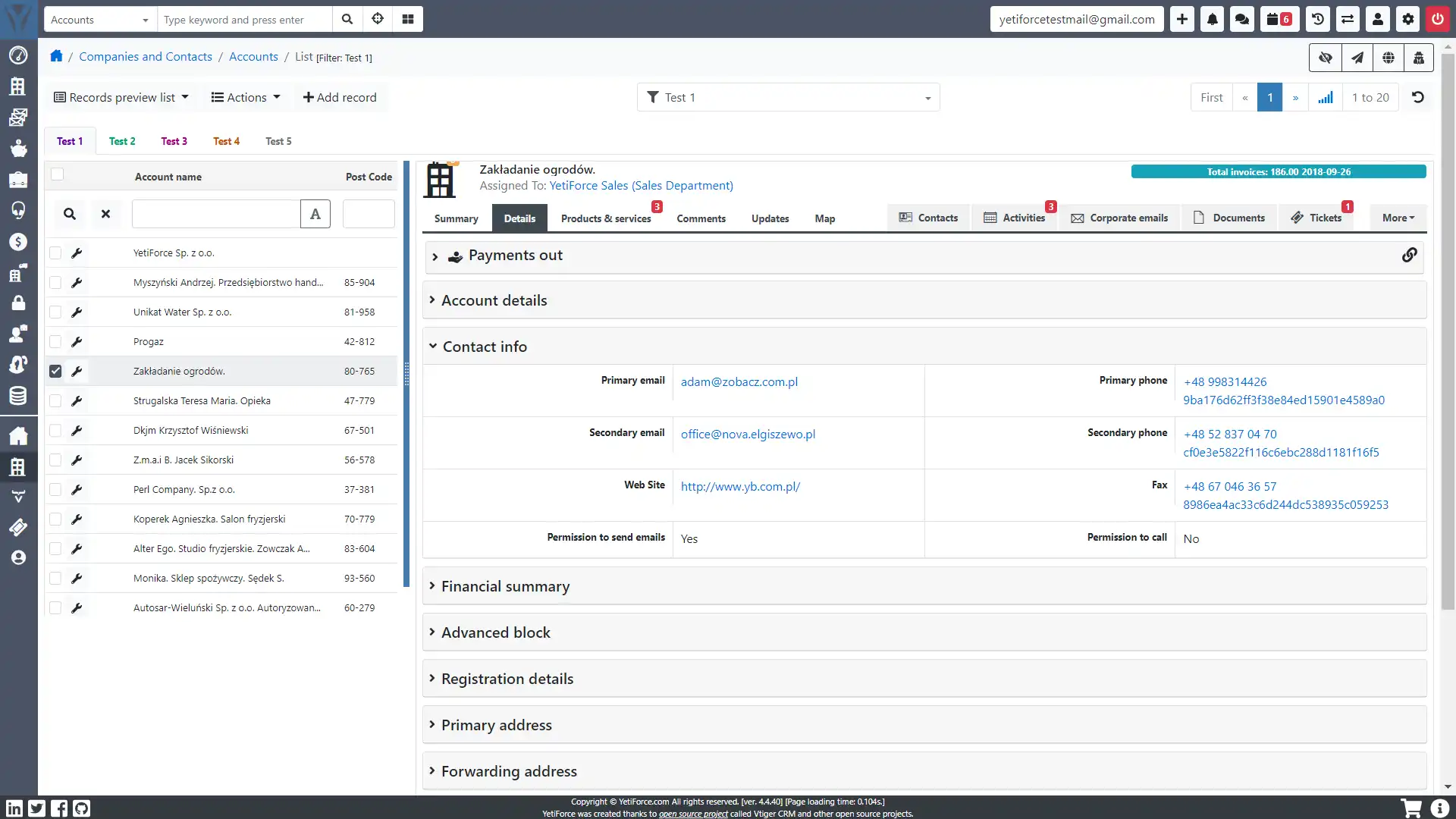The image size is (1456, 819).
Task: Click the user profile icon
Action: [x=1378, y=19]
